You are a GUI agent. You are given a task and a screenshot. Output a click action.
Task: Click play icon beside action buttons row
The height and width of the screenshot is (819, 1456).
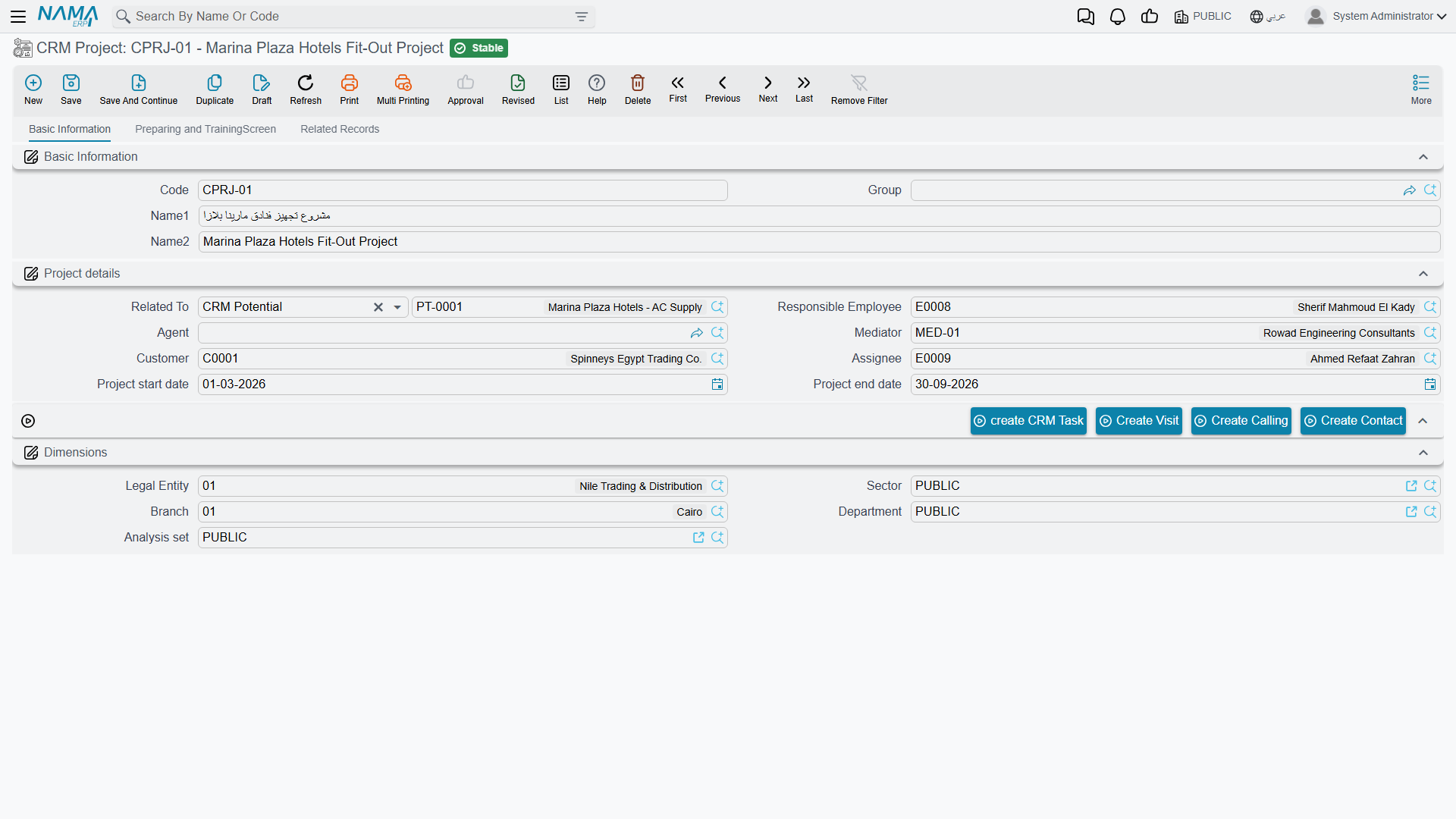coord(28,421)
